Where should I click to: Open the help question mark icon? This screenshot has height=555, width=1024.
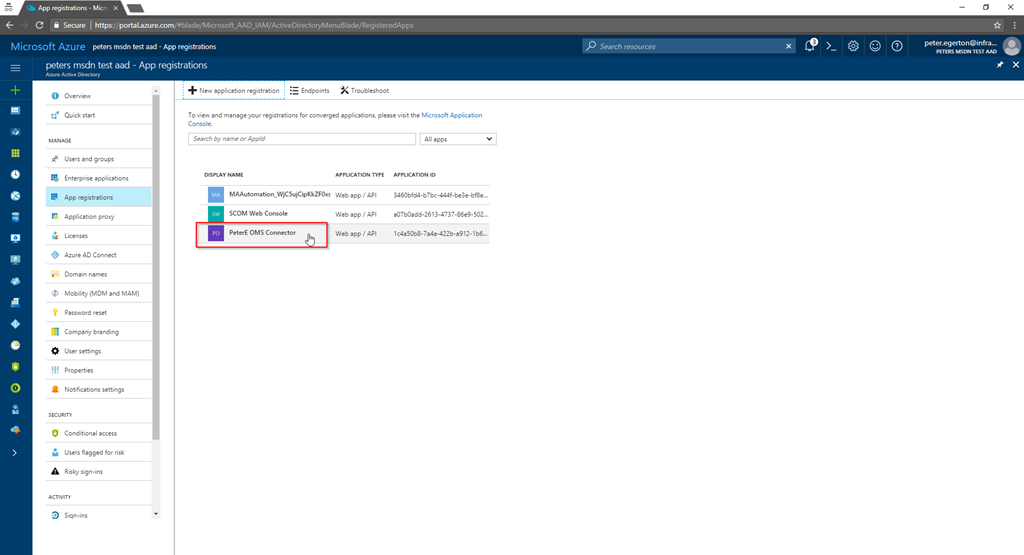point(897,46)
